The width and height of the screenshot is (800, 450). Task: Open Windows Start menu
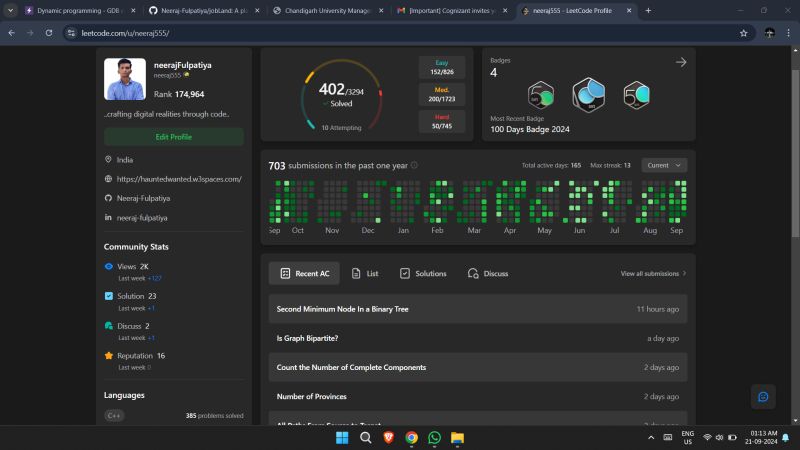pyautogui.click(x=342, y=438)
